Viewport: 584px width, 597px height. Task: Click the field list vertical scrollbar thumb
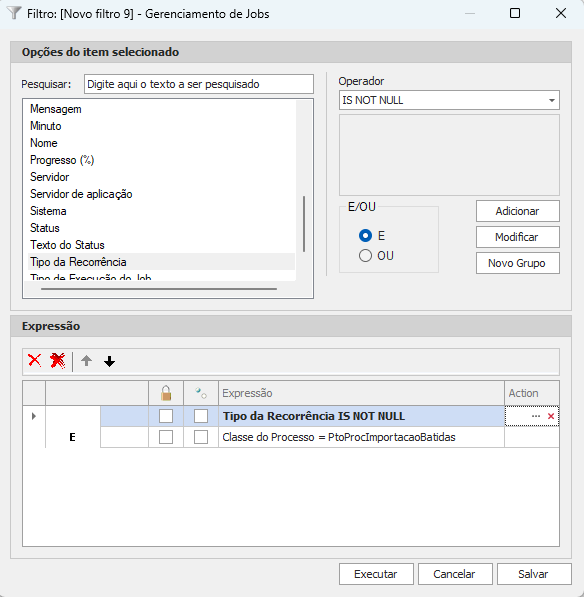[304, 223]
